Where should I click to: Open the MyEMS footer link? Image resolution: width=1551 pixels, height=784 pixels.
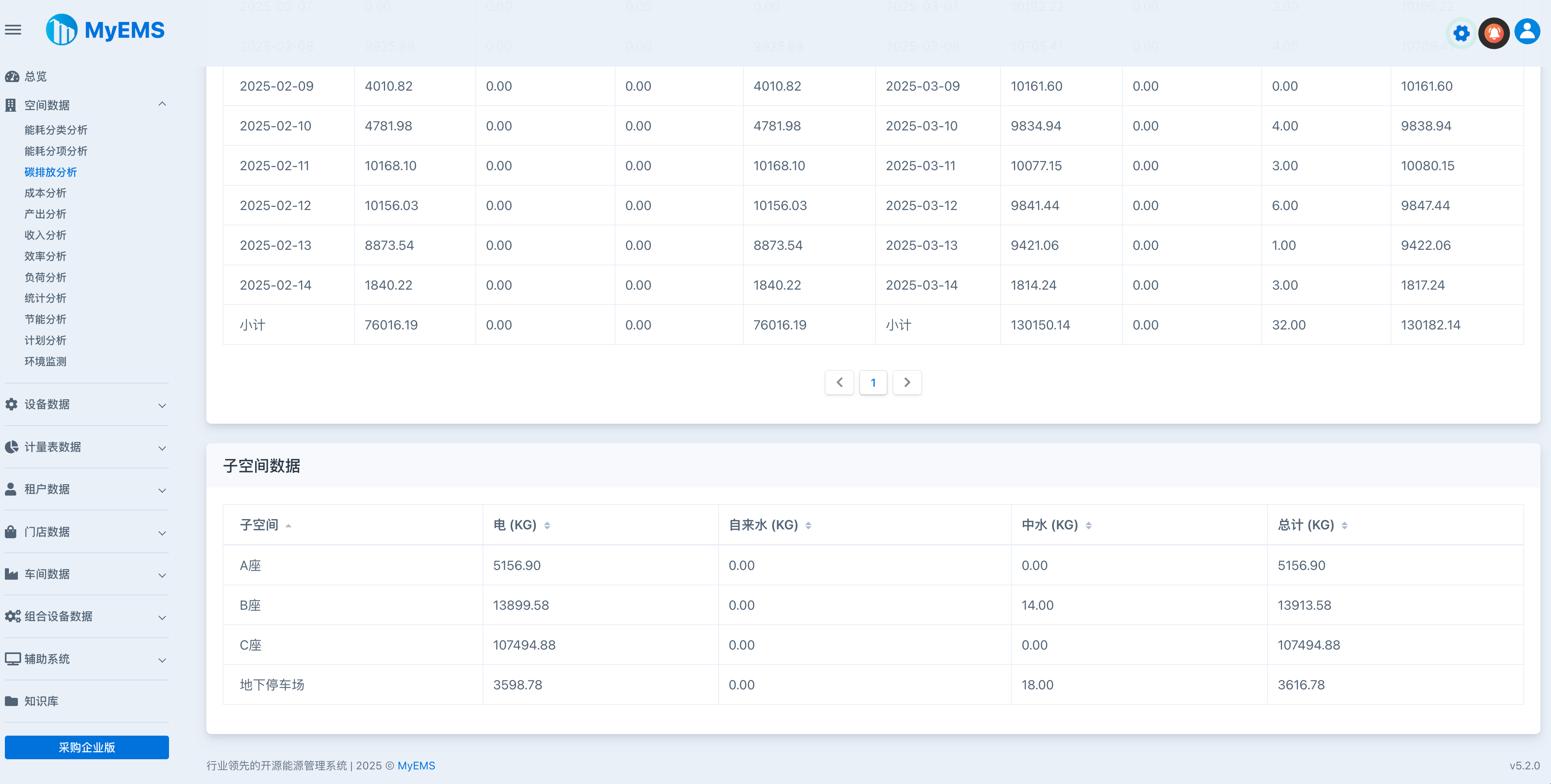416,765
